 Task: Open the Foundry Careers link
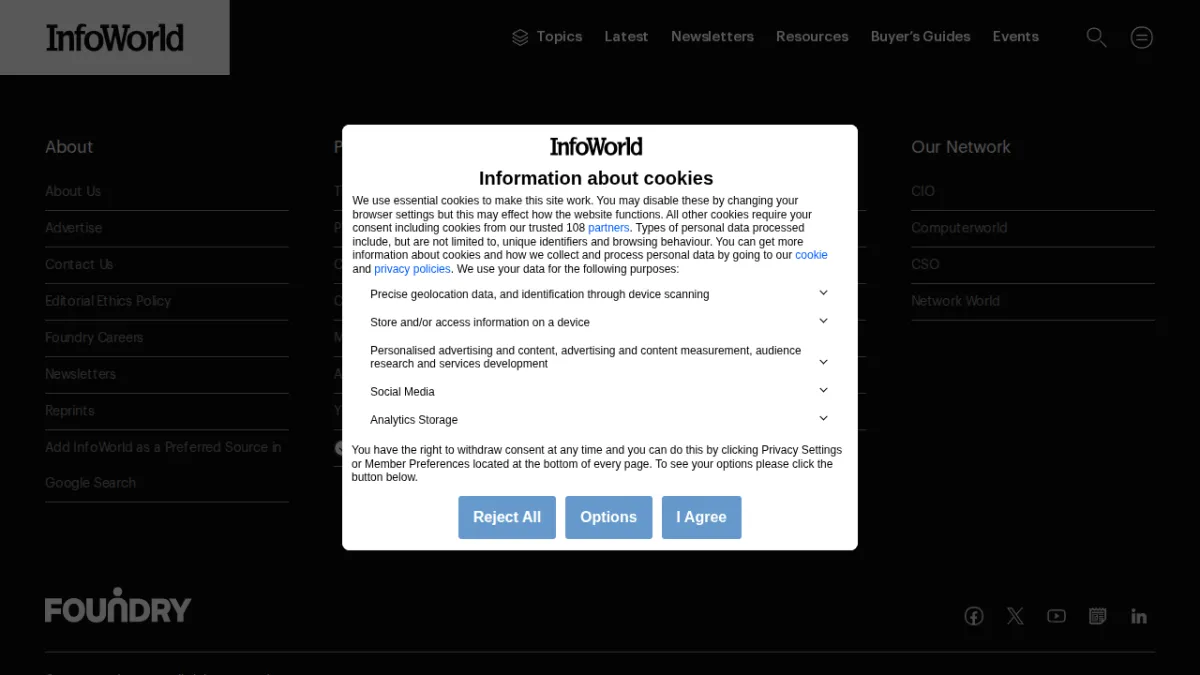94,337
